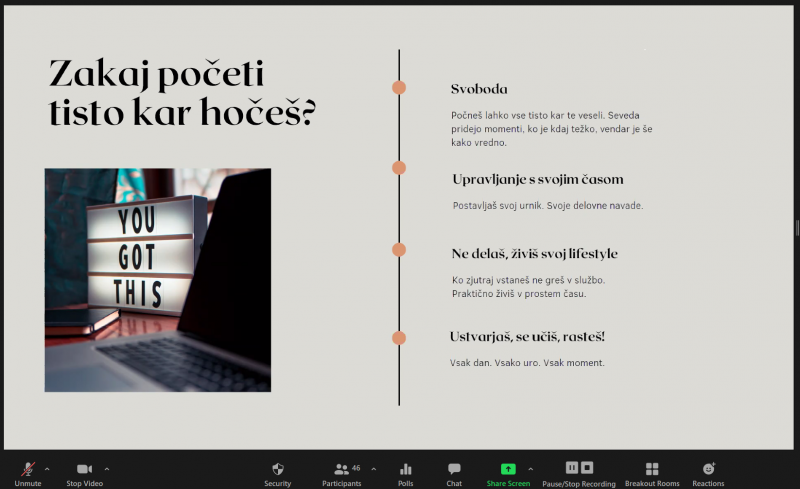The image size is (800, 489).
Task: Open share options arrow beside Share Screen
Action: coord(531,469)
